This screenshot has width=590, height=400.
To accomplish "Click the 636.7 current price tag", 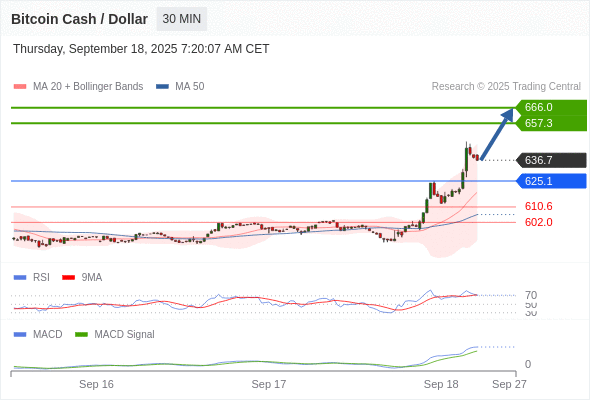I will pyautogui.click(x=551, y=160).
